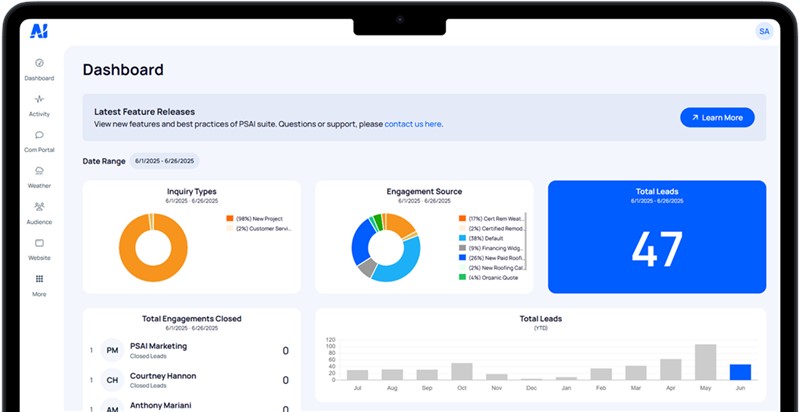Toggle the Organic Quote legend entry
This screenshot has width=800, height=412.
pos(494,277)
